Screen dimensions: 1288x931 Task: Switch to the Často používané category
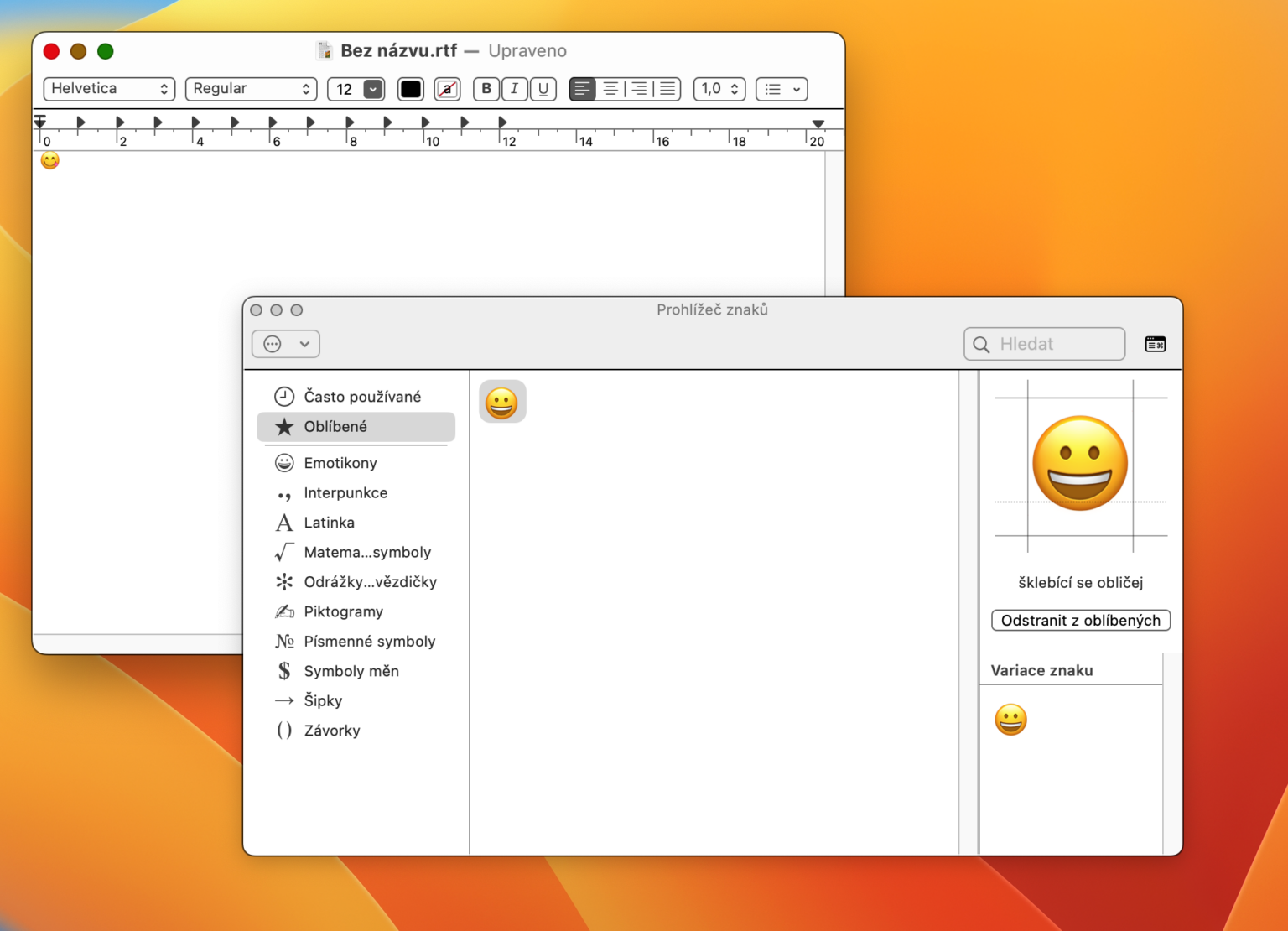coord(284,396)
